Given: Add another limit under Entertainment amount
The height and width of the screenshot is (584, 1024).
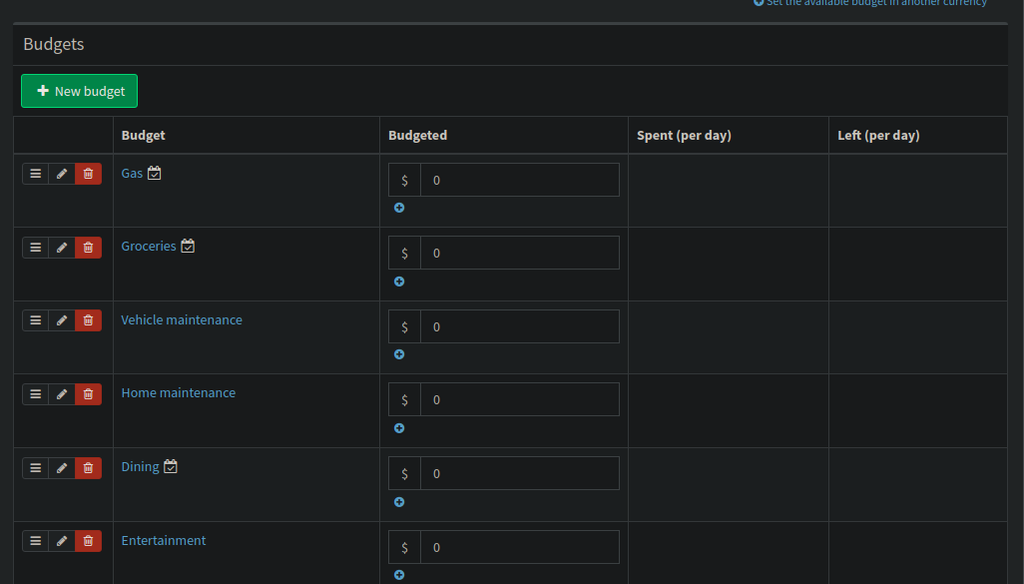Looking at the screenshot, I should (x=399, y=575).
